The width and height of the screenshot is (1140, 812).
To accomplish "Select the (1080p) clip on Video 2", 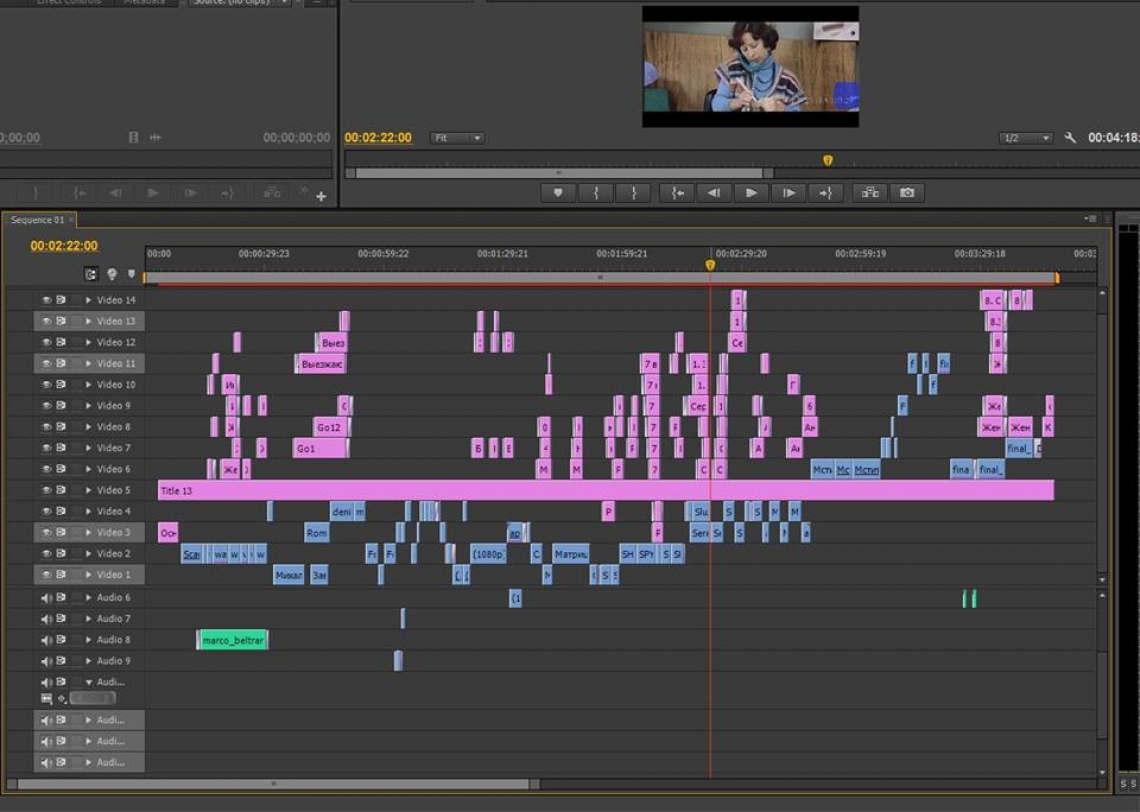I will (x=488, y=554).
